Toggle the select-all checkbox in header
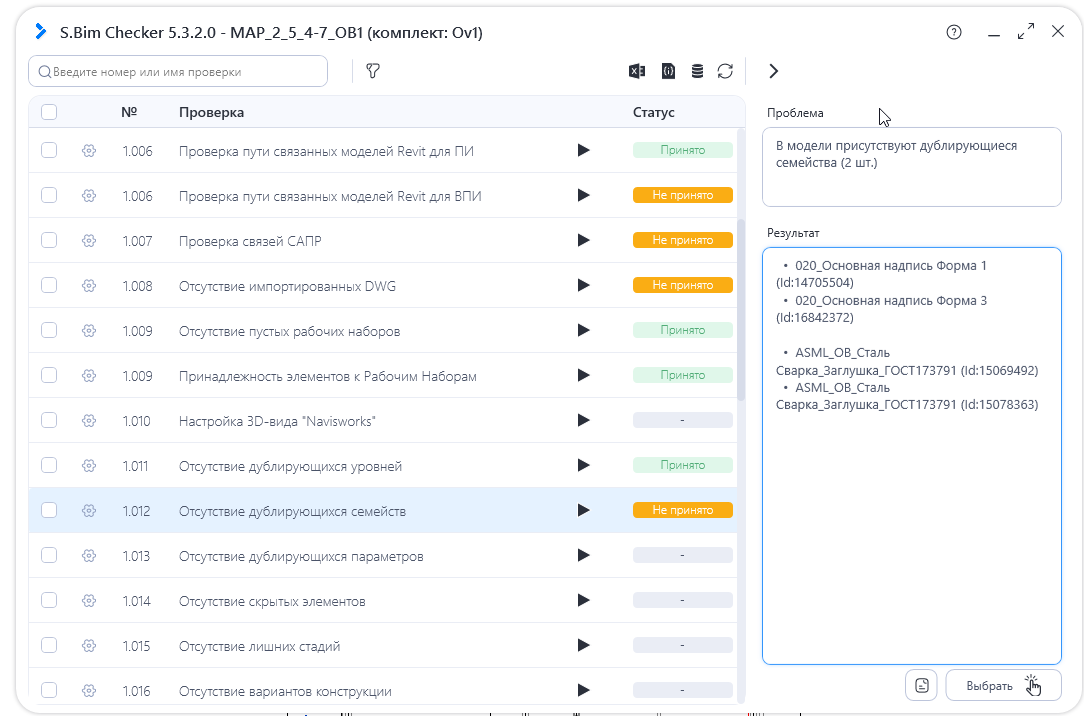This screenshot has height=716, width=1084. tap(49, 112)
